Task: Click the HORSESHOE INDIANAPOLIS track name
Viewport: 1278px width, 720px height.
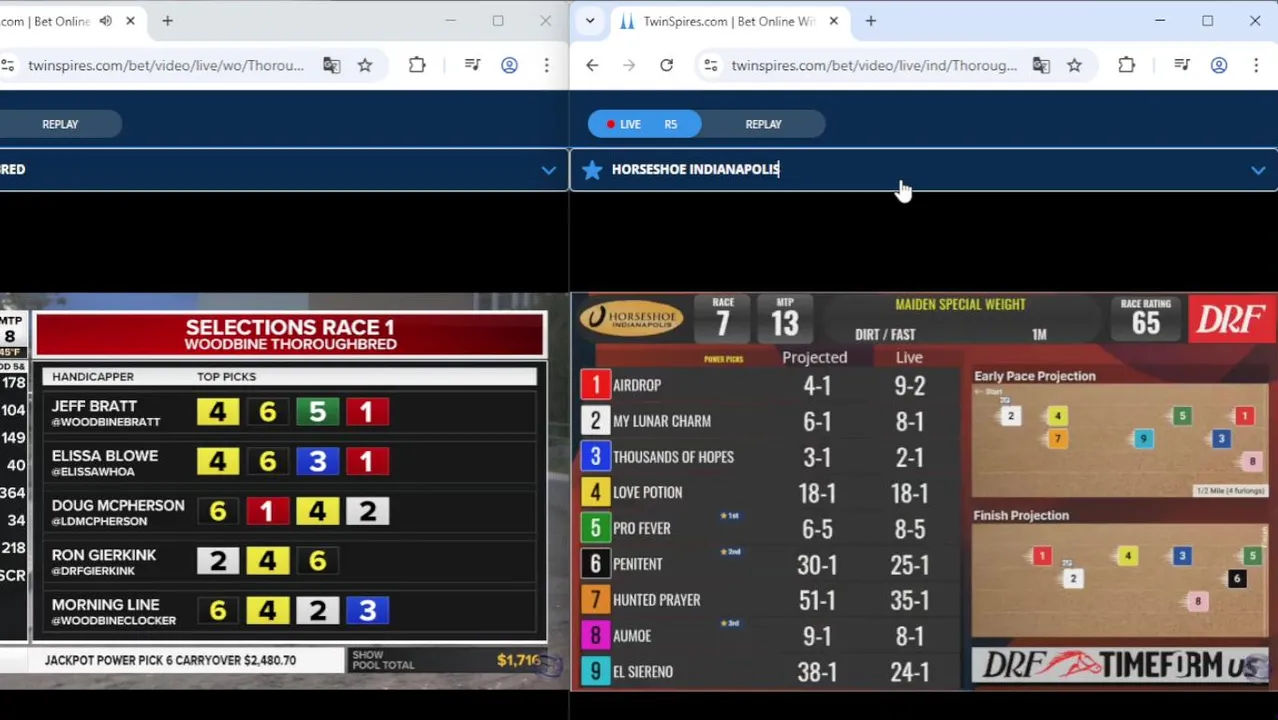Action: click(695, 169)
